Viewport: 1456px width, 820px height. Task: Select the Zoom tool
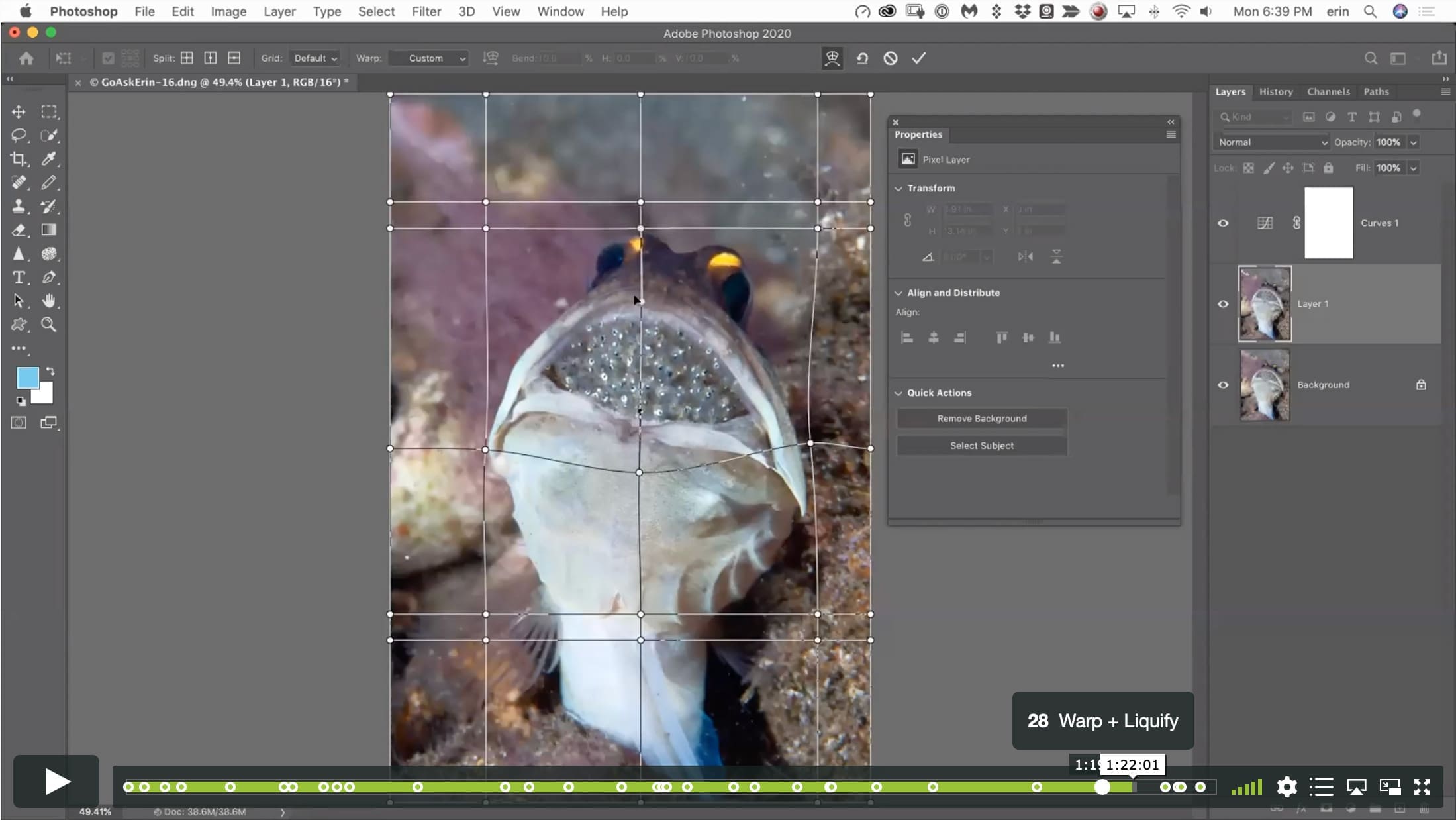pyautogui.click(x=49, y=325)
